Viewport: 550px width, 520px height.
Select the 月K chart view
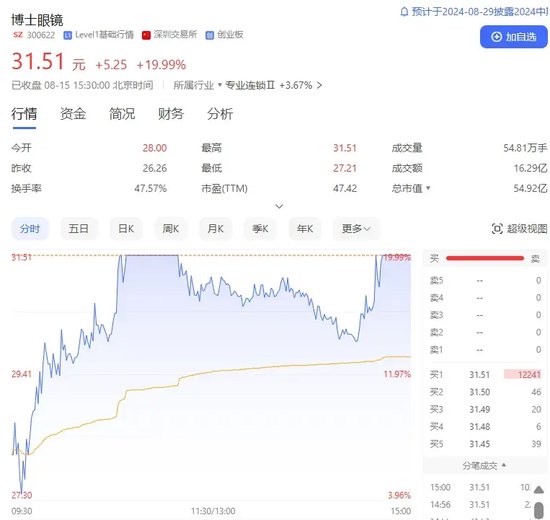point(215,229)
